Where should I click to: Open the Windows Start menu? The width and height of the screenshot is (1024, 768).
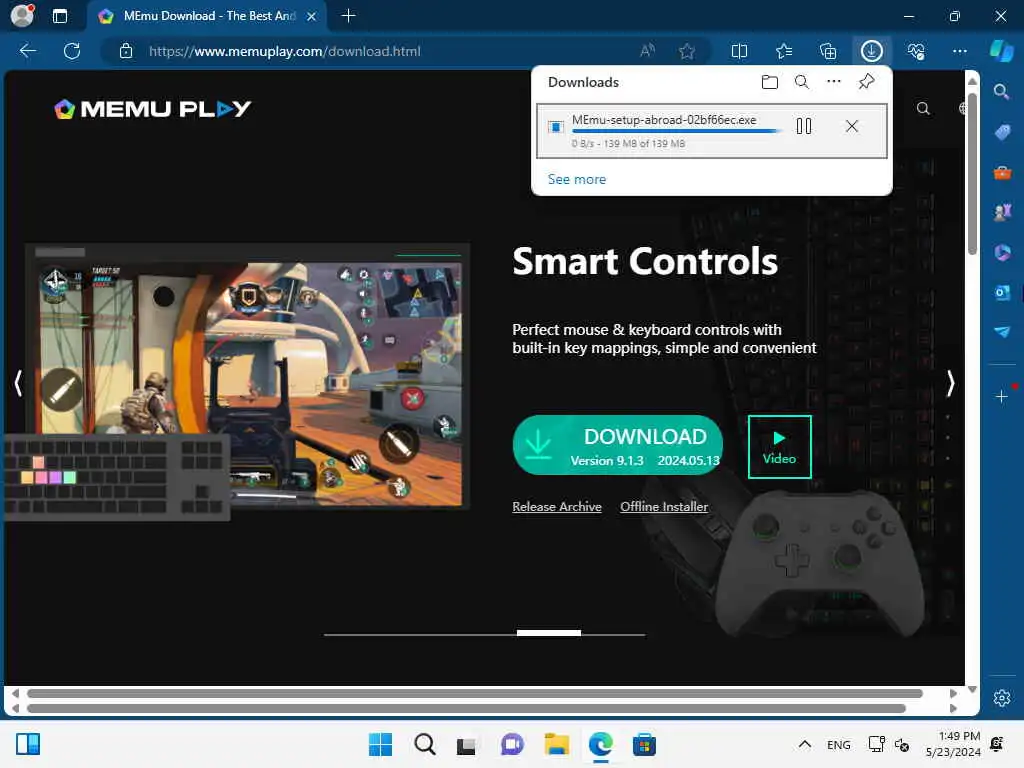pyautogui.click(x=380, y=744)
